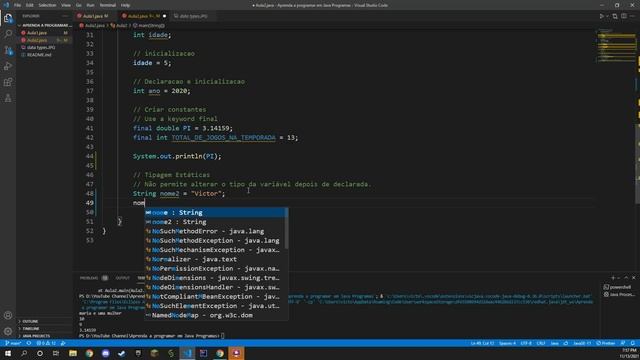Open Task View on the taskbar
Screen dimensions: 640x360
tap(56, 353)
